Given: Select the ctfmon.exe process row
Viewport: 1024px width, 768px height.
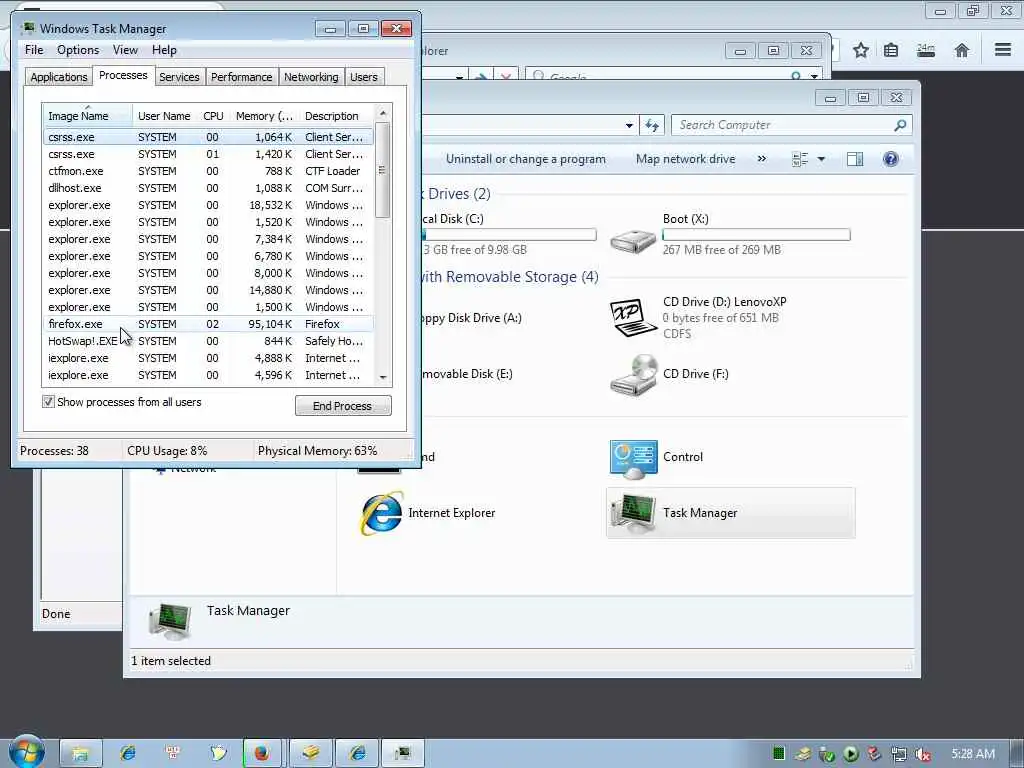Looking at the screenshot, I should tap(208, 171).
